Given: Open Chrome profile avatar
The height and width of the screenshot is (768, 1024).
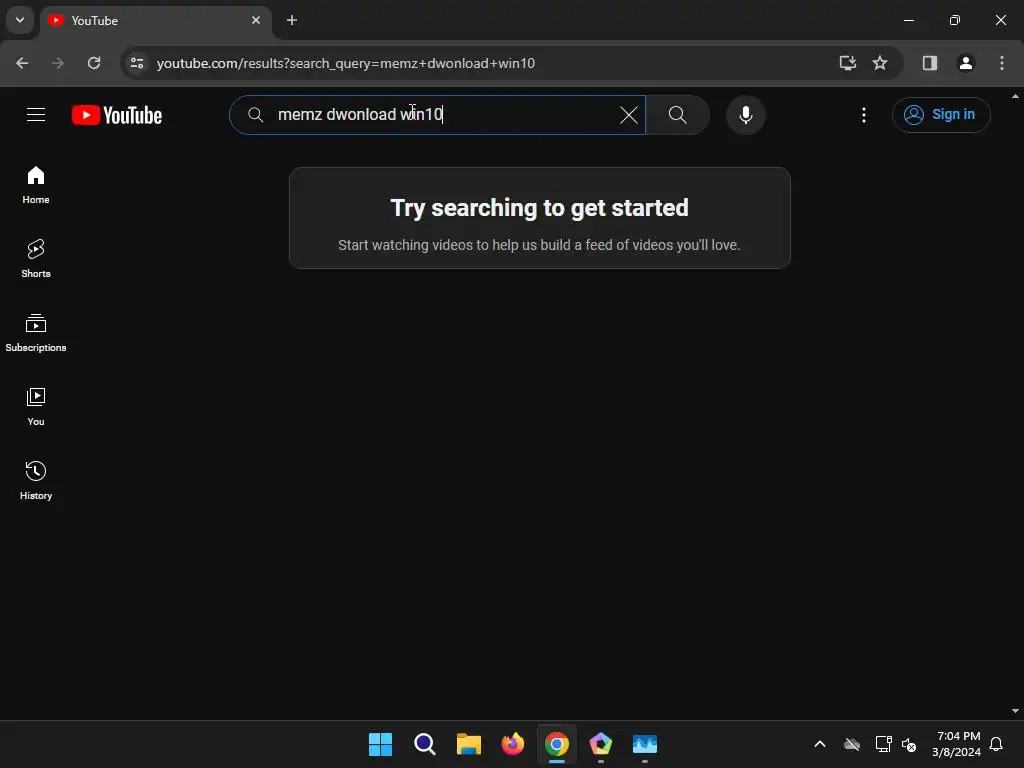Looking at the screenshot, I should tap(965, 63).
